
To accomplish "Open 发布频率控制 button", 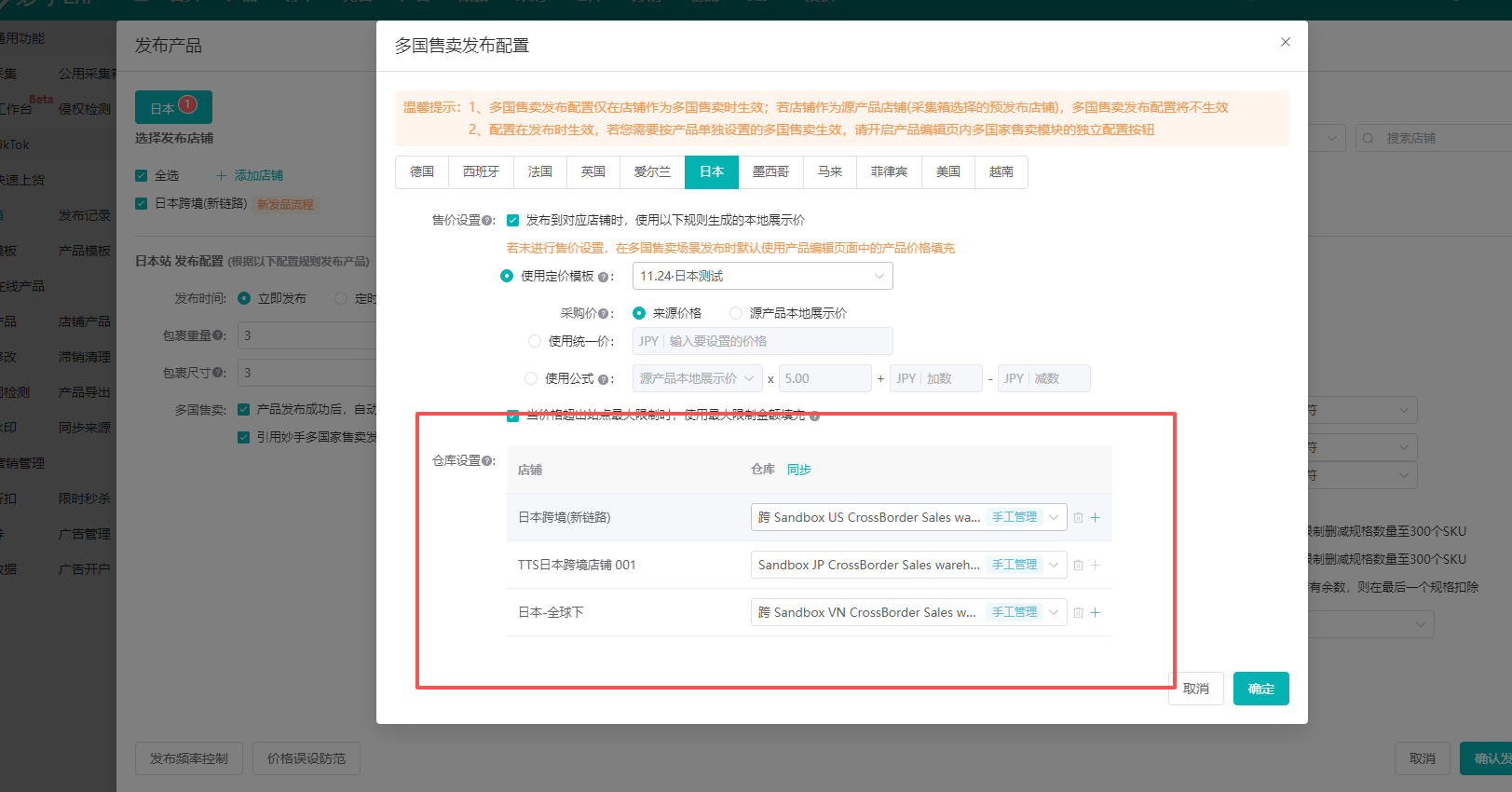I will pos(189,758).
